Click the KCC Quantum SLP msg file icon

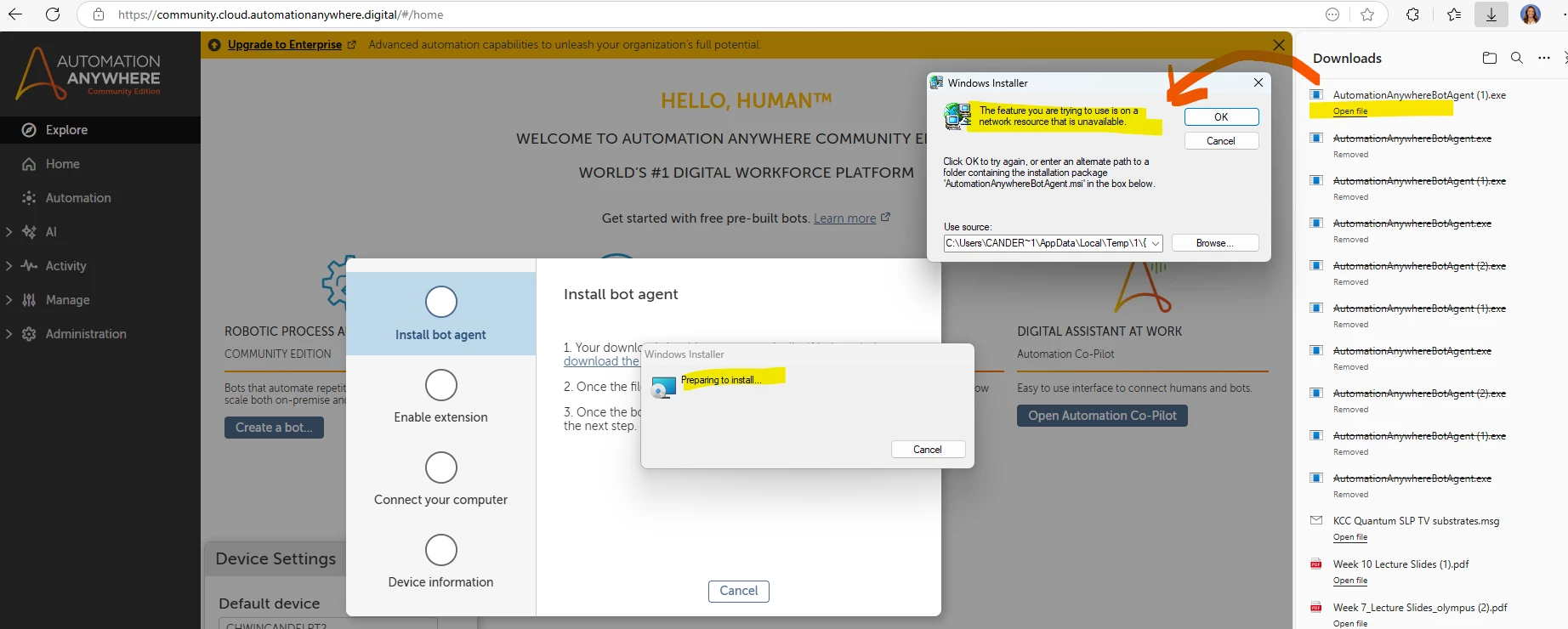pyautogui.click(x=1316, y=520)
